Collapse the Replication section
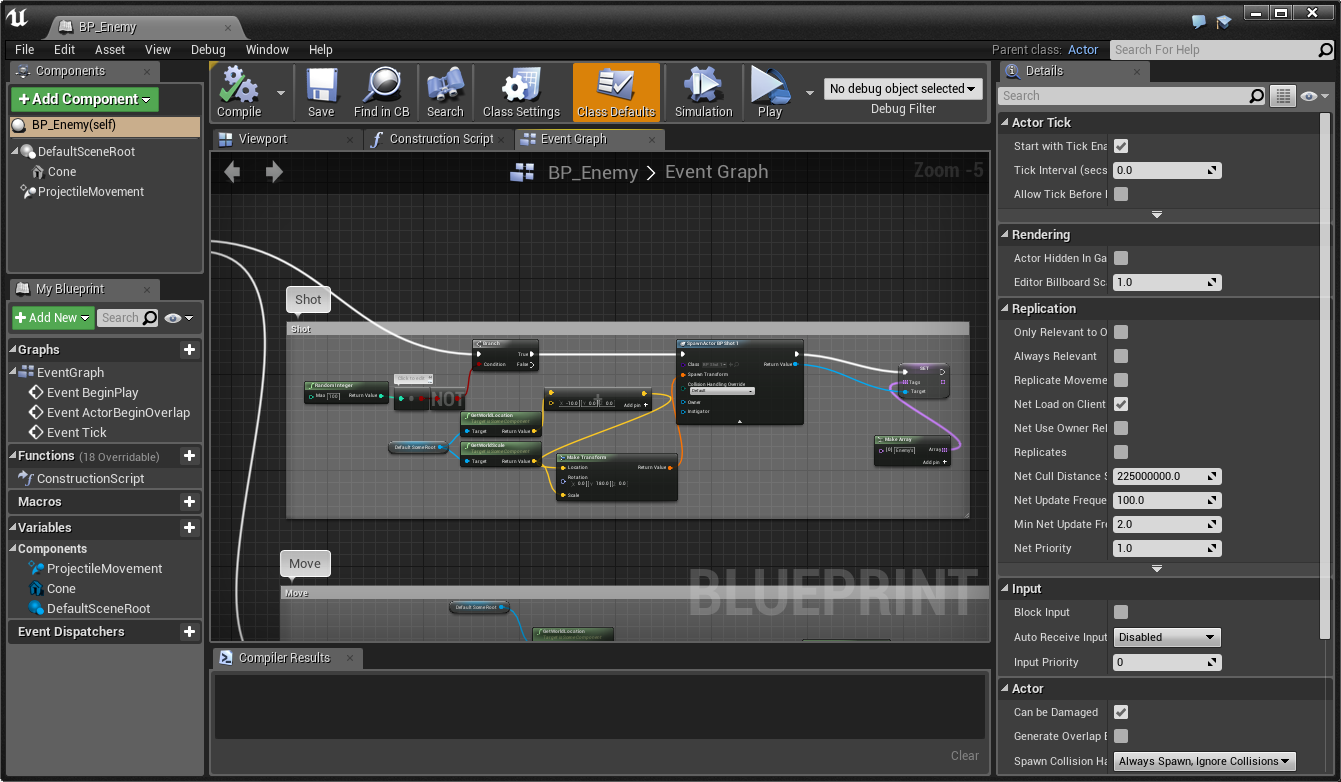The width and height of the screenshot is (1341, 782). (x=1006, y=309)
